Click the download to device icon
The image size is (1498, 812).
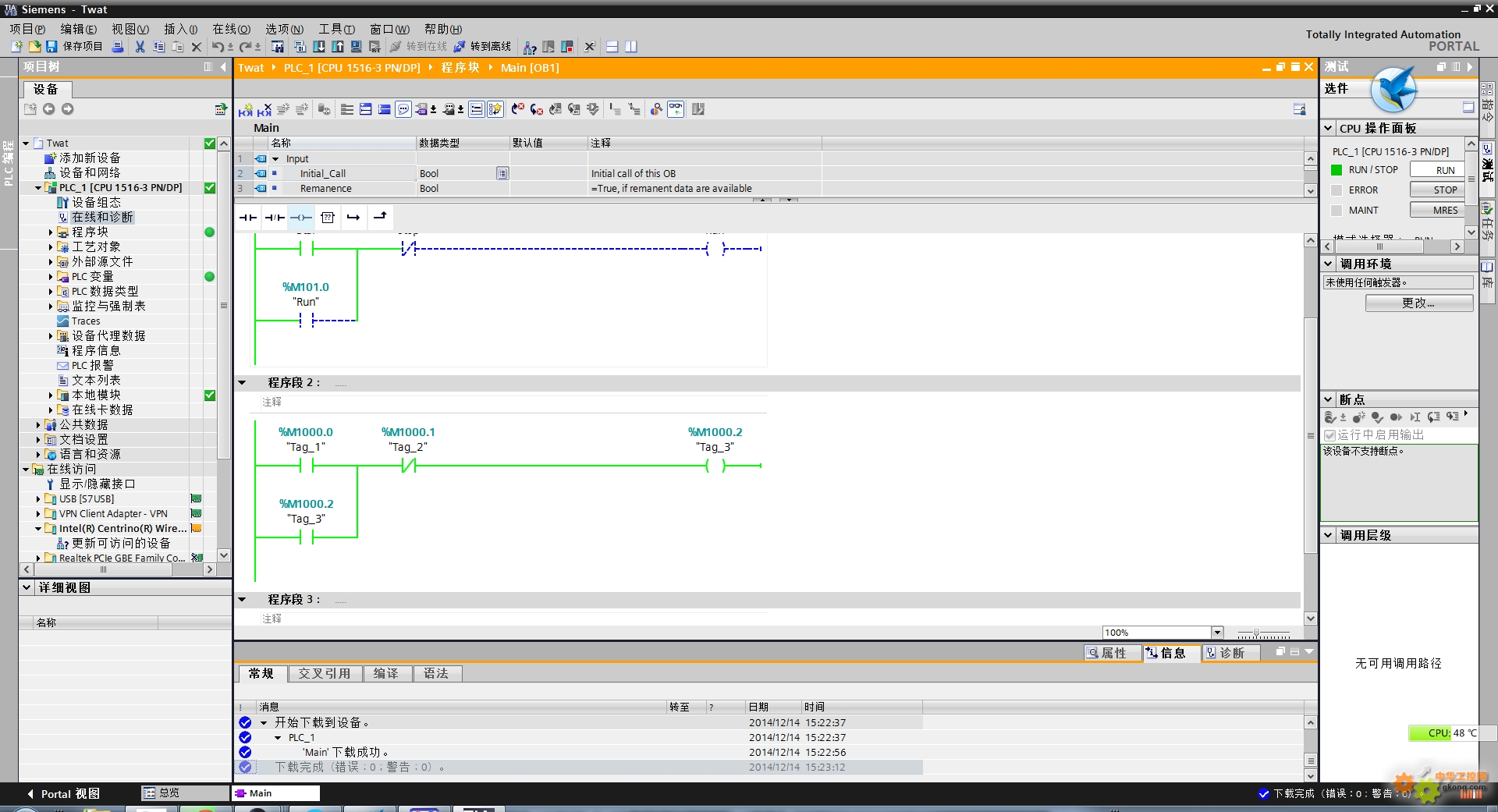coord(319,47)
